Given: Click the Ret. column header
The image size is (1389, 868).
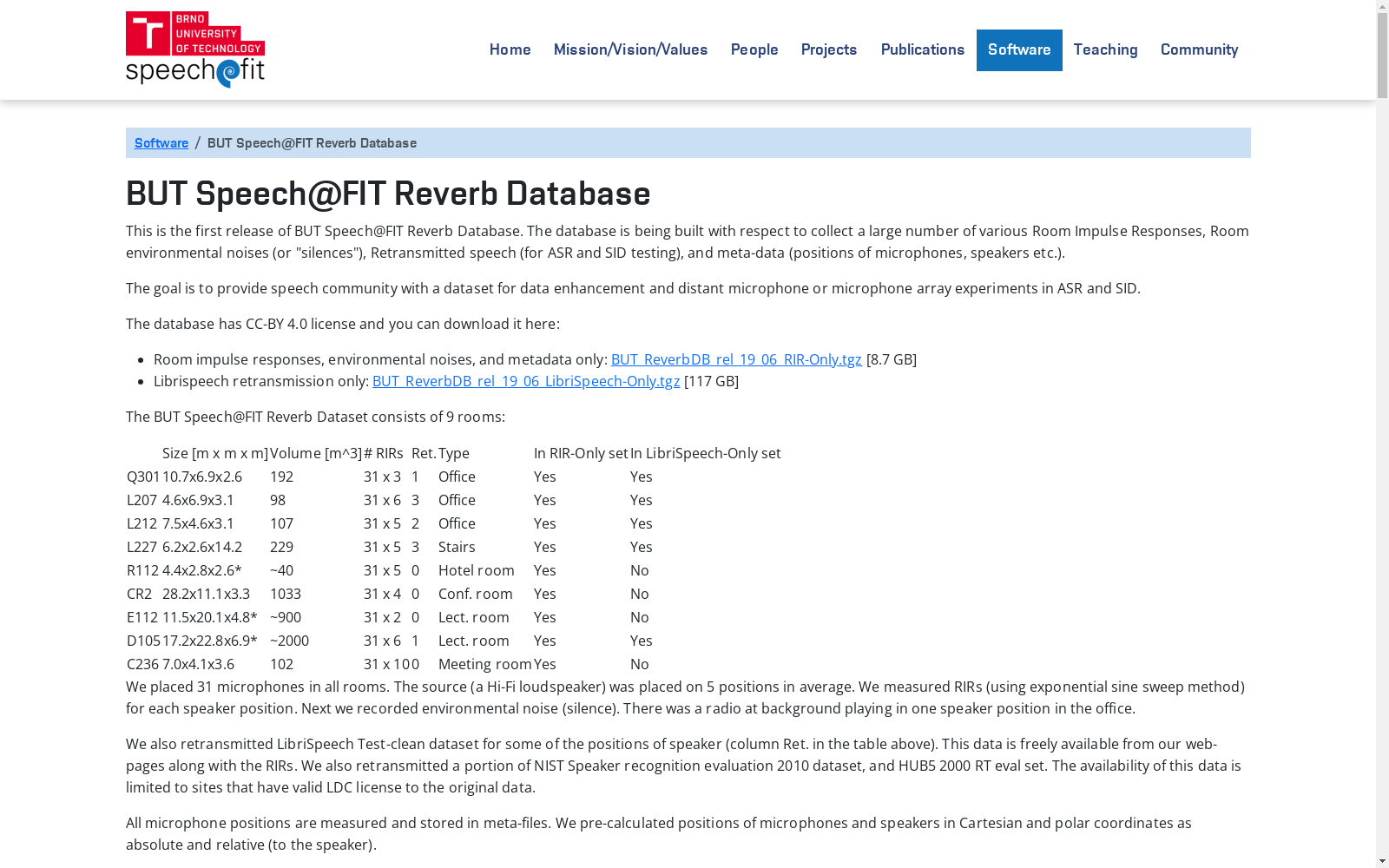Looking at the screenshot, I should pos(424,453).
